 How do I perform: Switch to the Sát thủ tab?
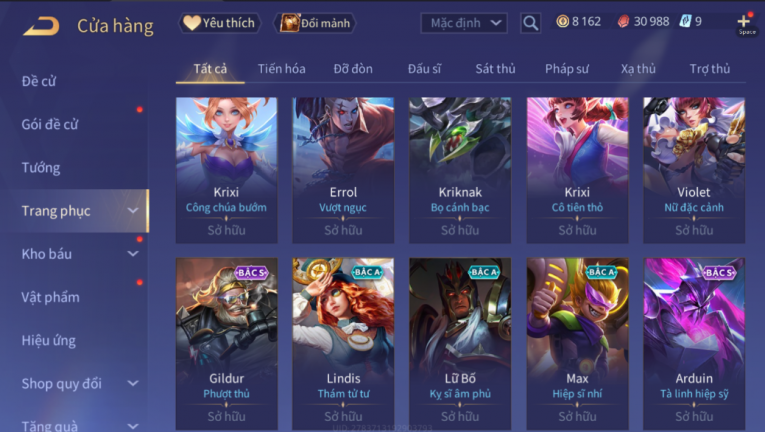pyautogui.click(x=495, y=69)
